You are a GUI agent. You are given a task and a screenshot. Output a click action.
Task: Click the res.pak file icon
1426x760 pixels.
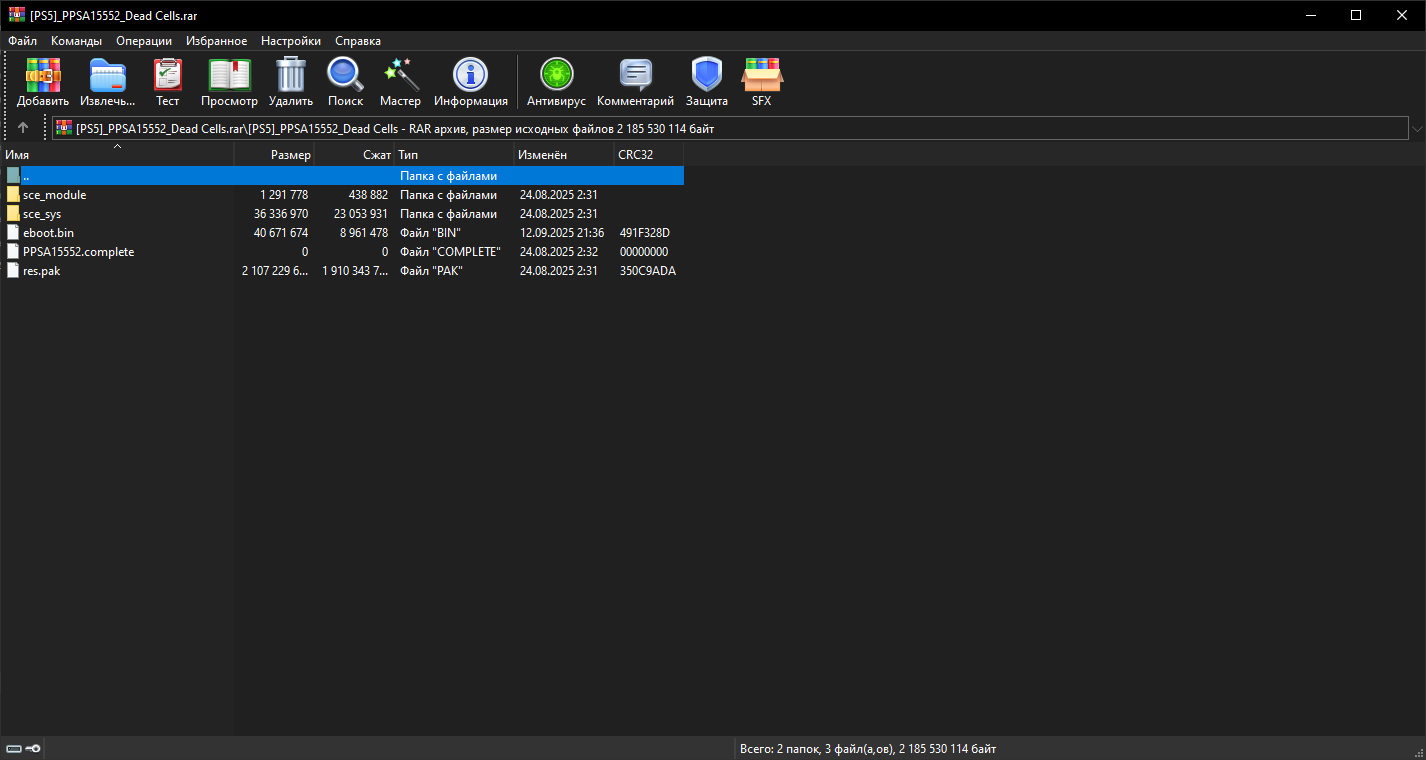(x=13, y=271)
